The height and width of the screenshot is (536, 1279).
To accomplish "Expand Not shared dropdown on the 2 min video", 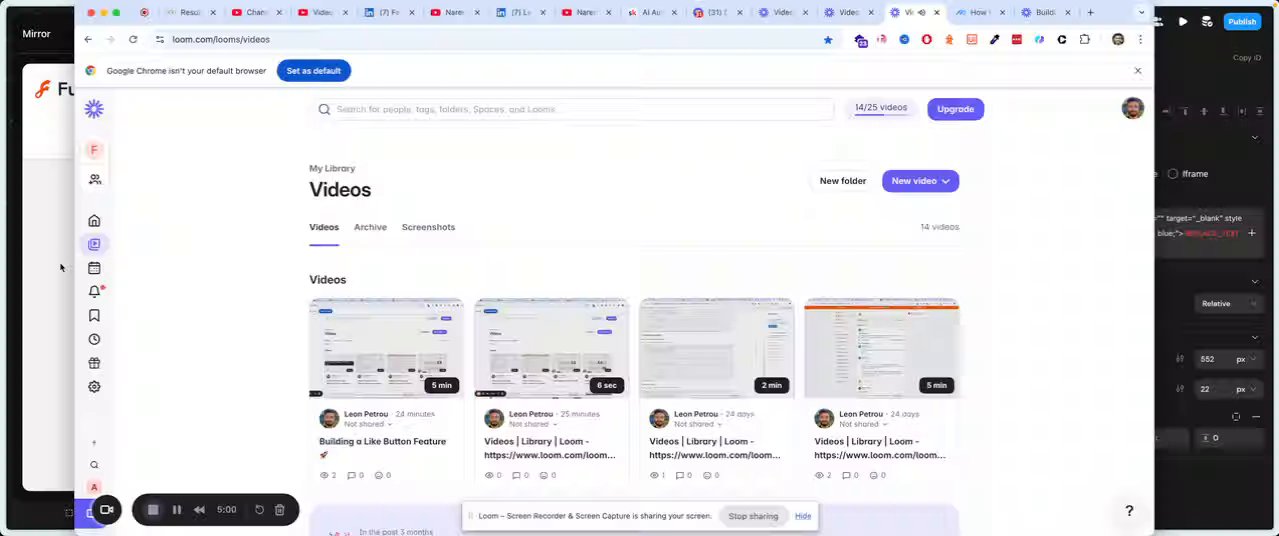I will [x=697, y=424].
